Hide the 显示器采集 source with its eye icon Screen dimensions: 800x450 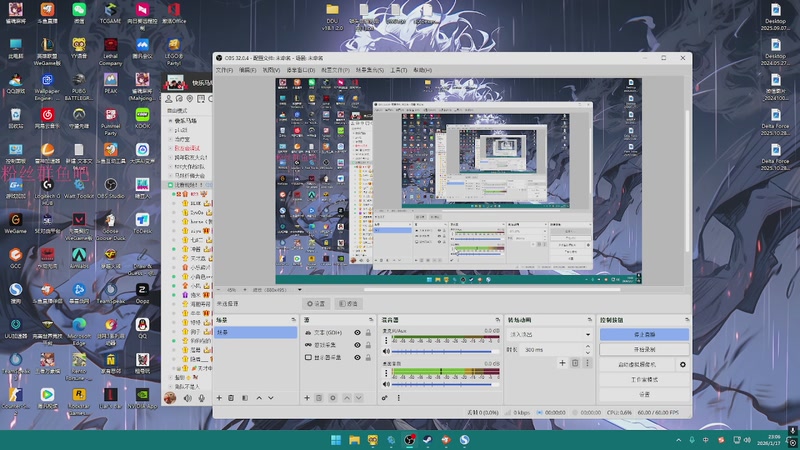pos(357,358)
